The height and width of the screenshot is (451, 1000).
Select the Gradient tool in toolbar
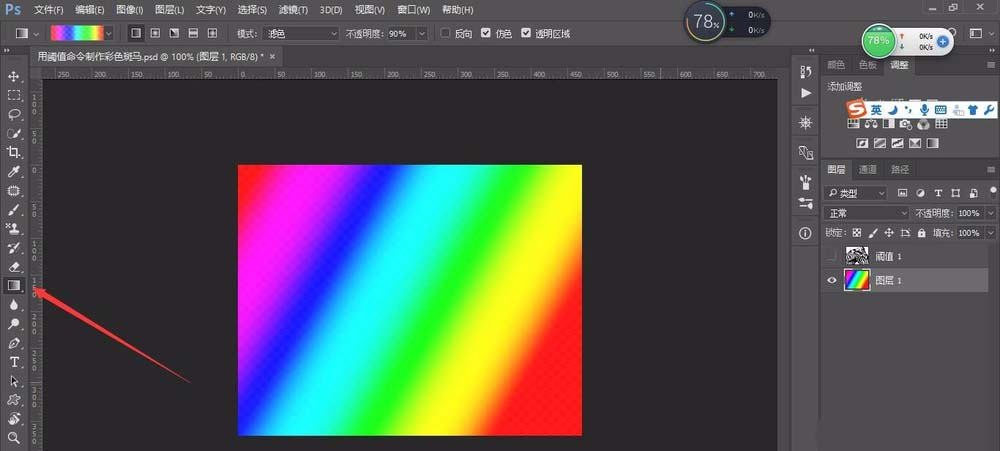(x=14, y=286)
